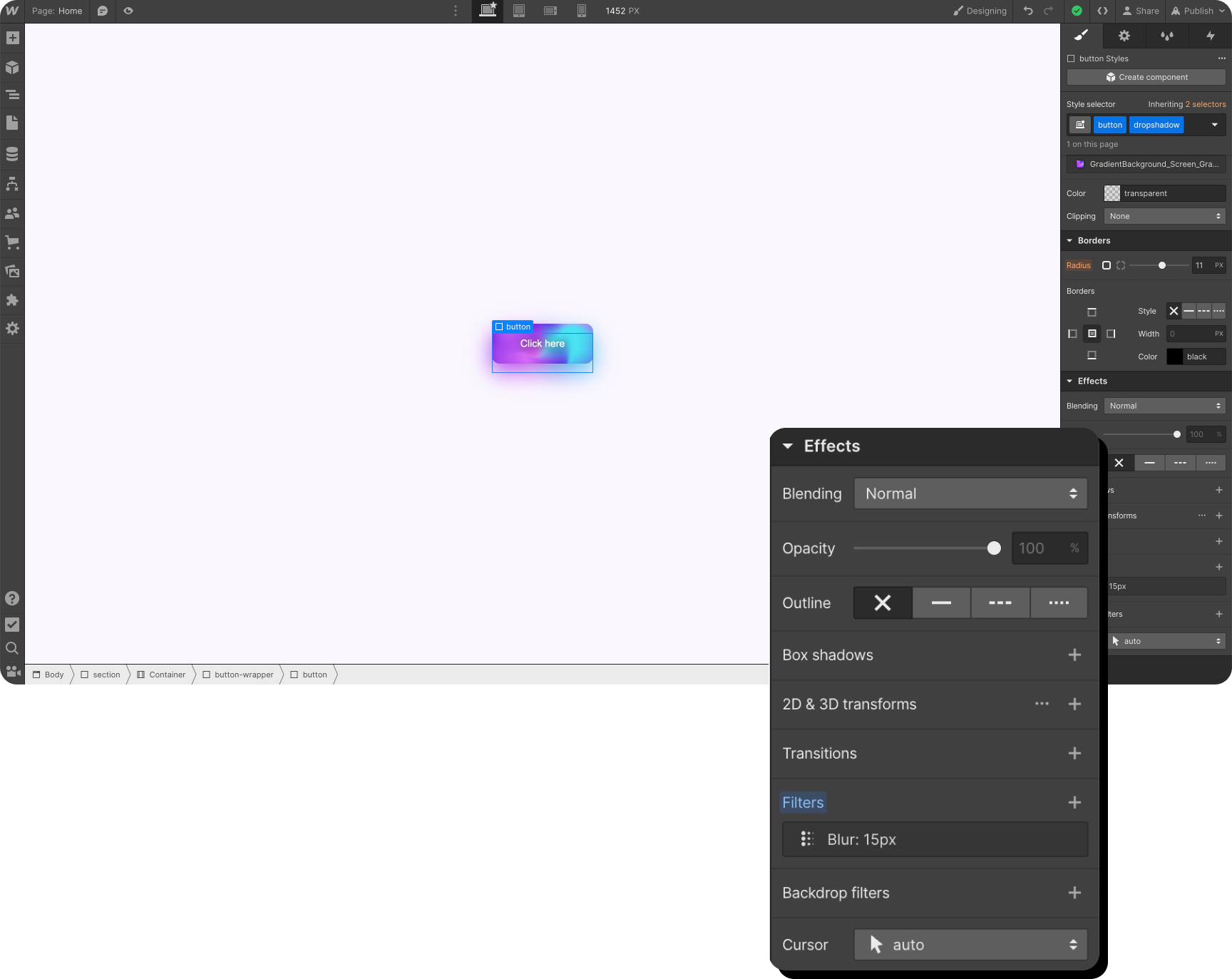Toggle solid outline style in Effects
The height and width of the screenshot is (979, 1232).
[941, 603]
